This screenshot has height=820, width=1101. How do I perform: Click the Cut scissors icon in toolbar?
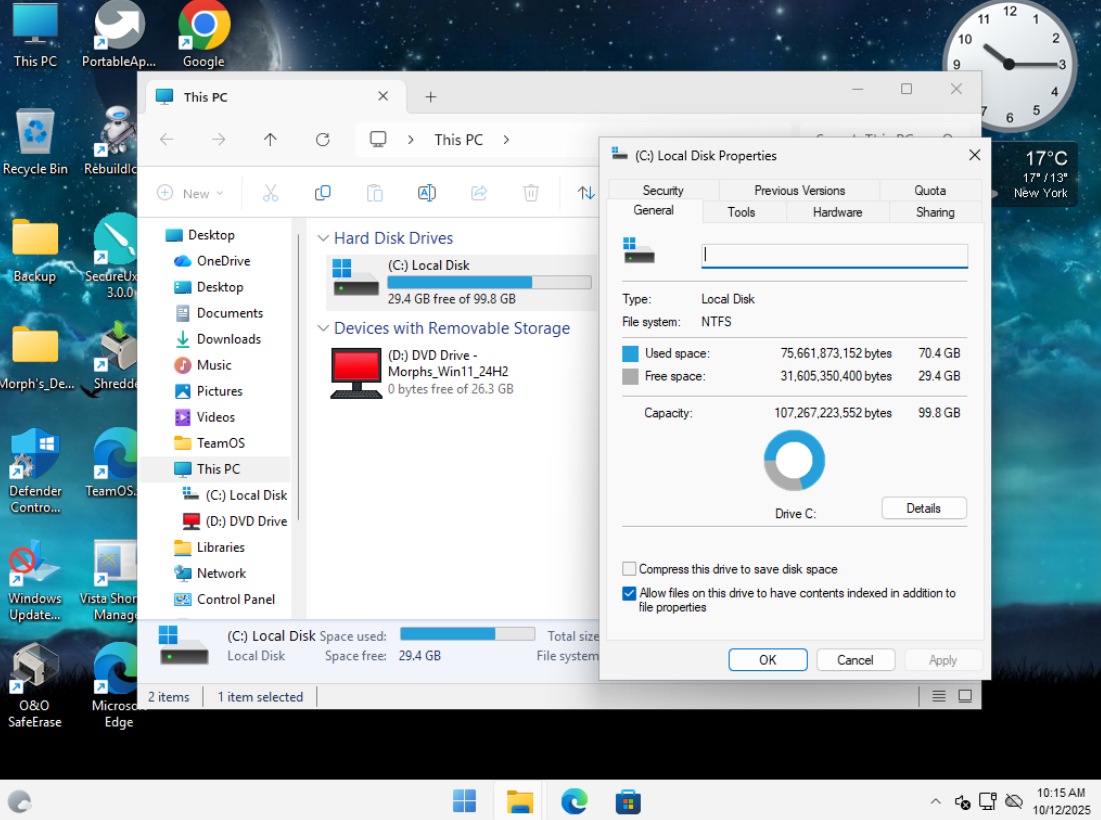[x=270, y=193]
